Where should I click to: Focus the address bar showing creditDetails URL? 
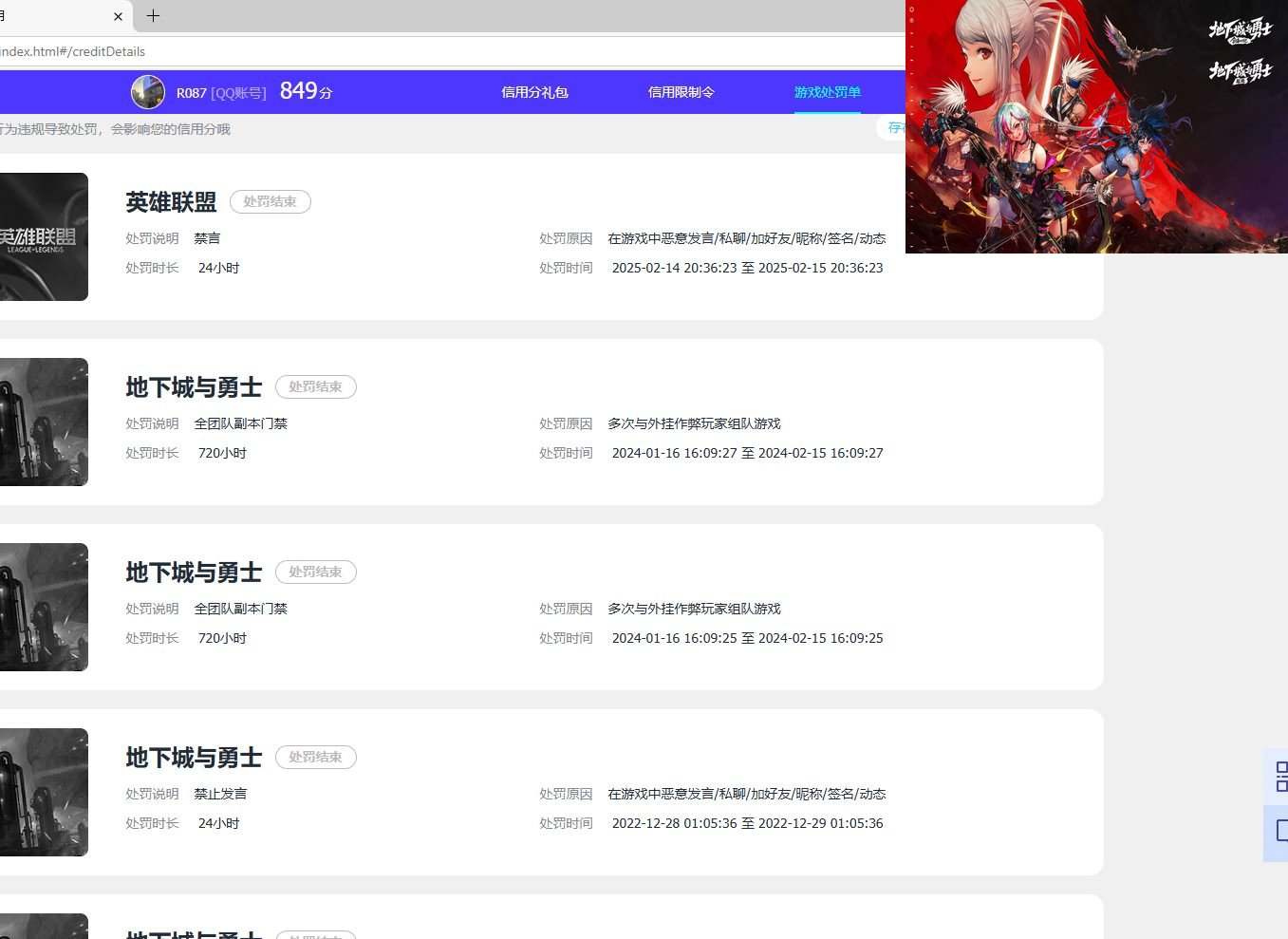452,51
